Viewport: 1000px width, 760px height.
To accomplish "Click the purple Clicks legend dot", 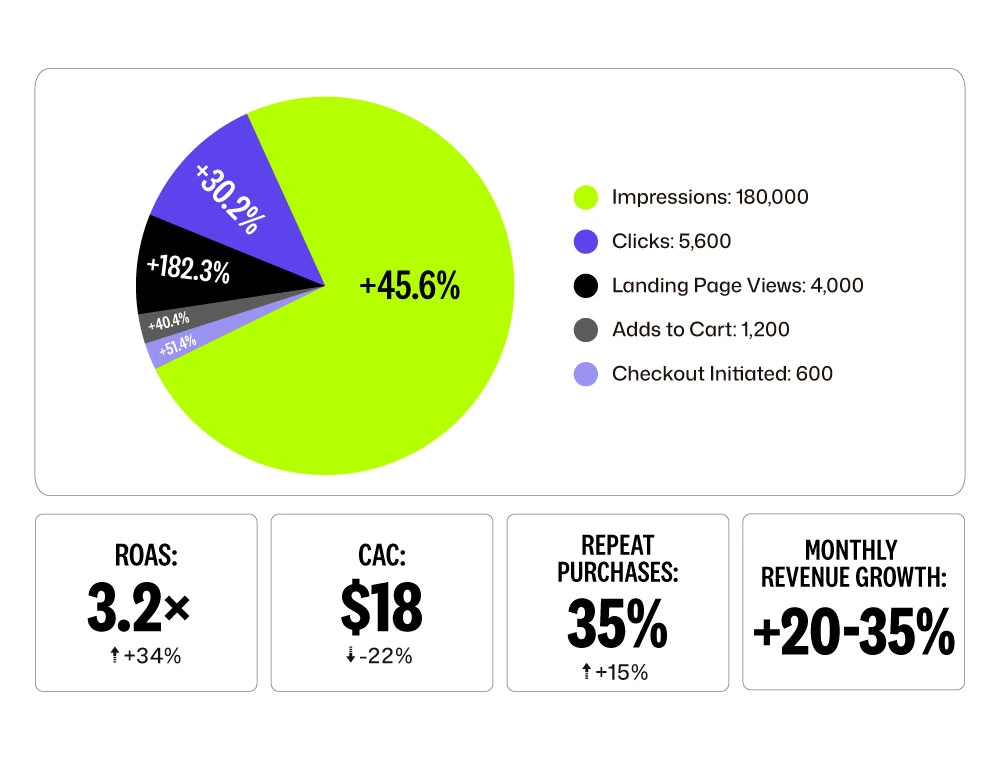I will pyautogui.click(x=587, y=241).
